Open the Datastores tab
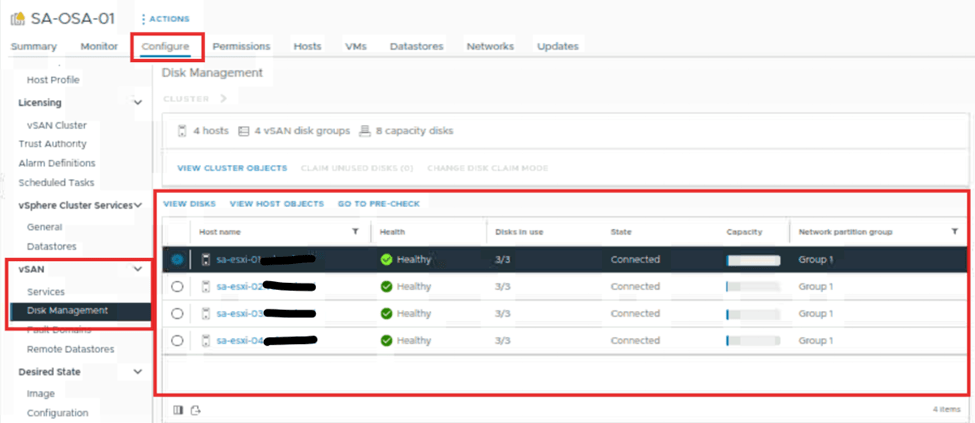The image size is (975, 423). point(416,46)
